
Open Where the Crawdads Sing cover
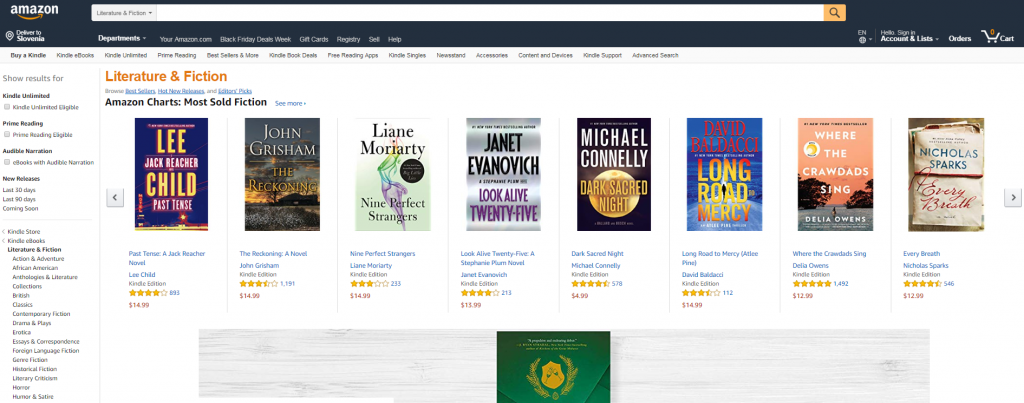835,174
